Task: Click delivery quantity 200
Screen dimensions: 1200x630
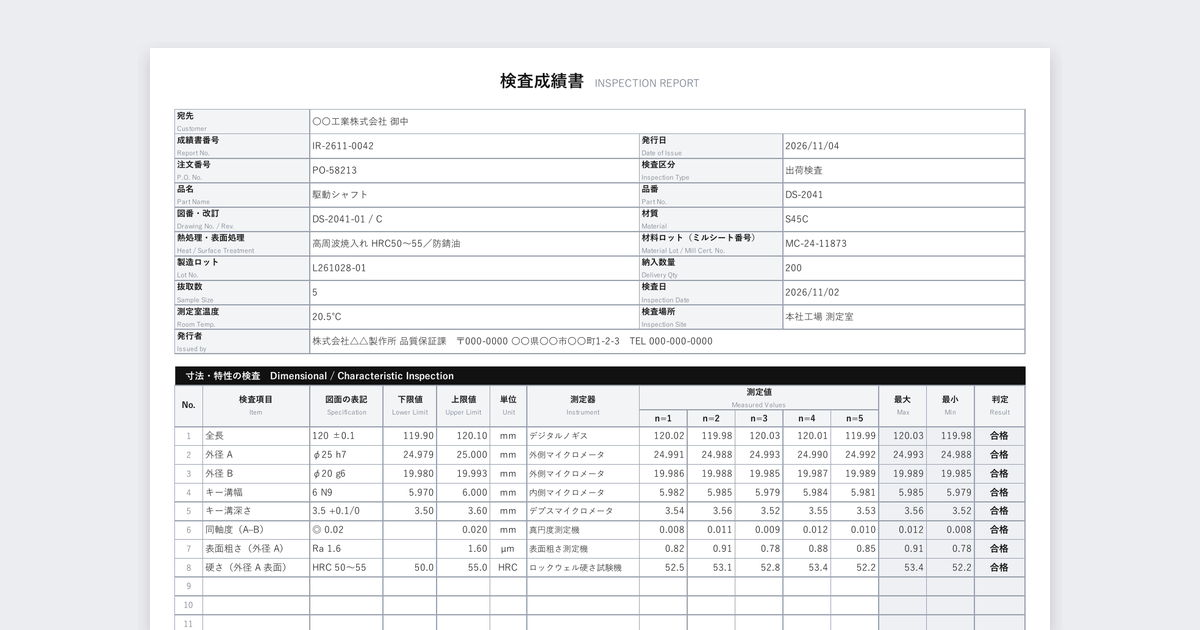Action: point(793,268)
